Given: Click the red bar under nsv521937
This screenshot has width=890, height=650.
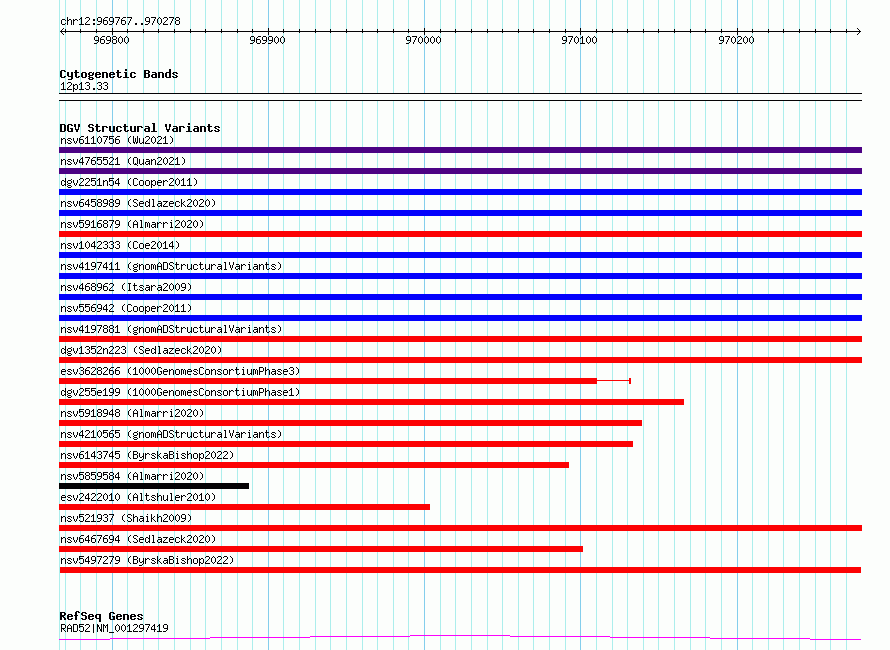Looking at the screenshot, I should (x=460, y=528).
